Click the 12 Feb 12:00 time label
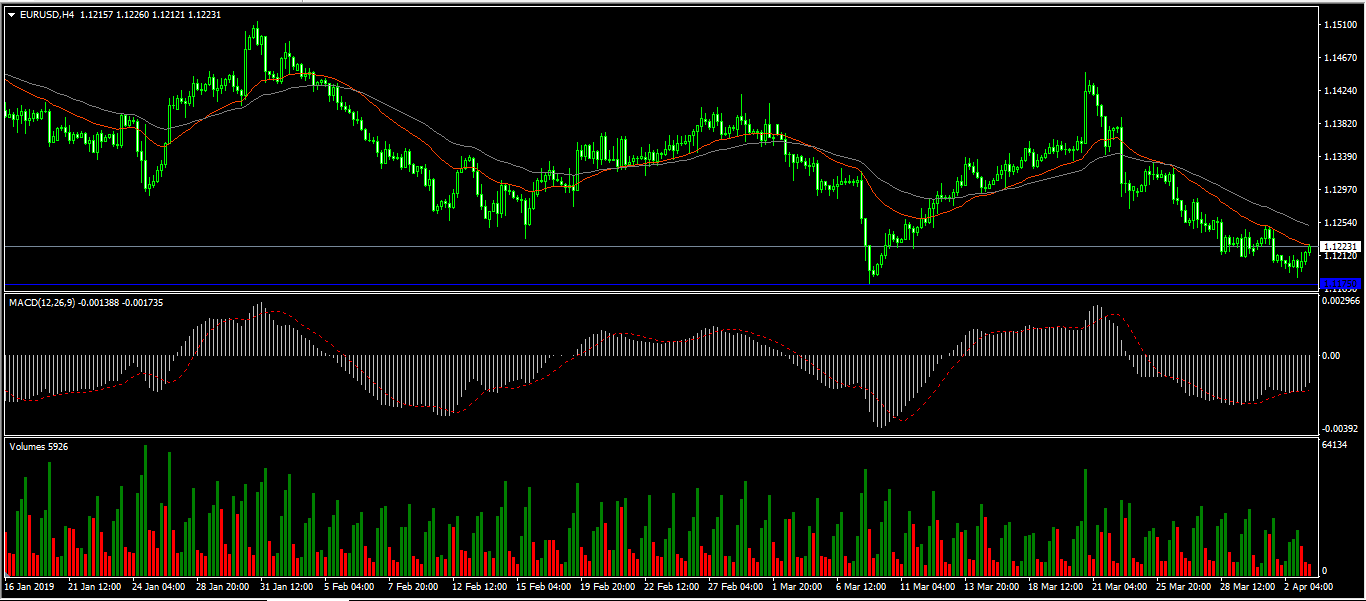The height and width of the screenshot is (601, 1366). pos(482,587)
